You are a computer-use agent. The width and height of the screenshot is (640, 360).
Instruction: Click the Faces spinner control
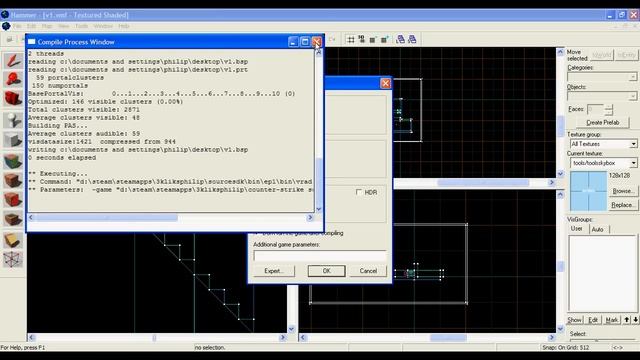pos(609,109)
